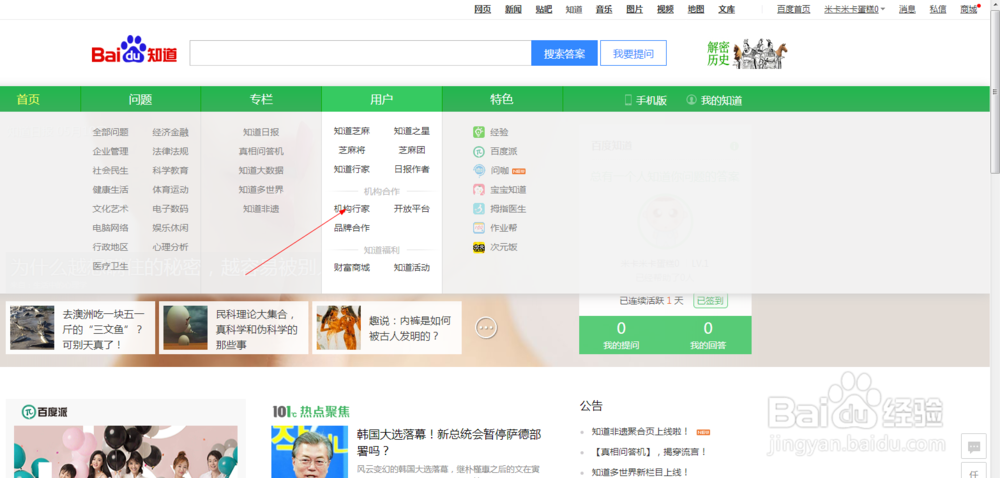Click the 已签到 button

(710, 300)
